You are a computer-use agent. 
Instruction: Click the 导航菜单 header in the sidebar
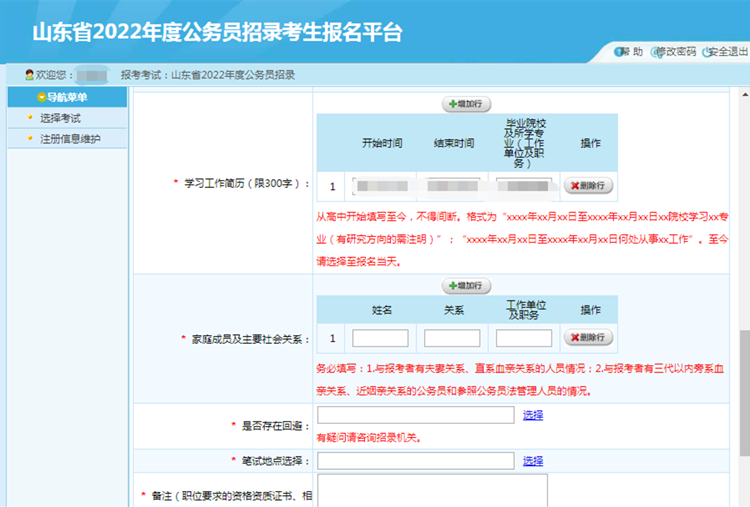tap(65, 98)
